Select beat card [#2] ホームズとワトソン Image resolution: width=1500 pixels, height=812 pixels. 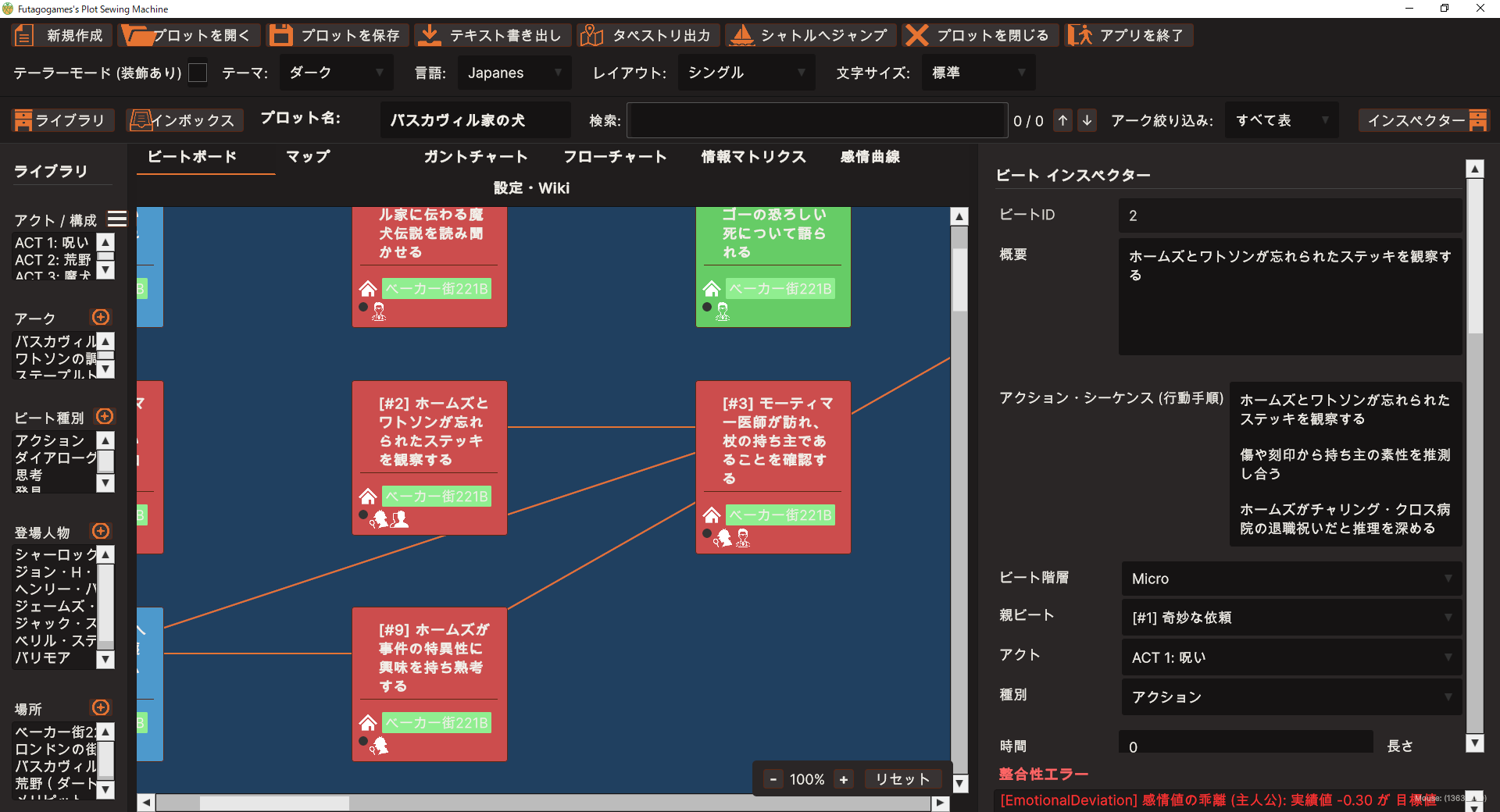(430, 458)
